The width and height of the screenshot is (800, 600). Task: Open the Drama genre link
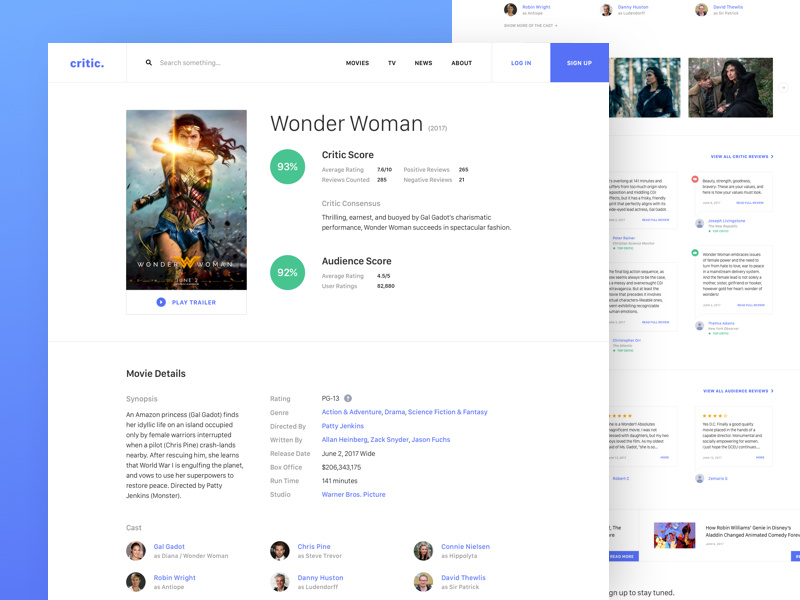point(395,412)
